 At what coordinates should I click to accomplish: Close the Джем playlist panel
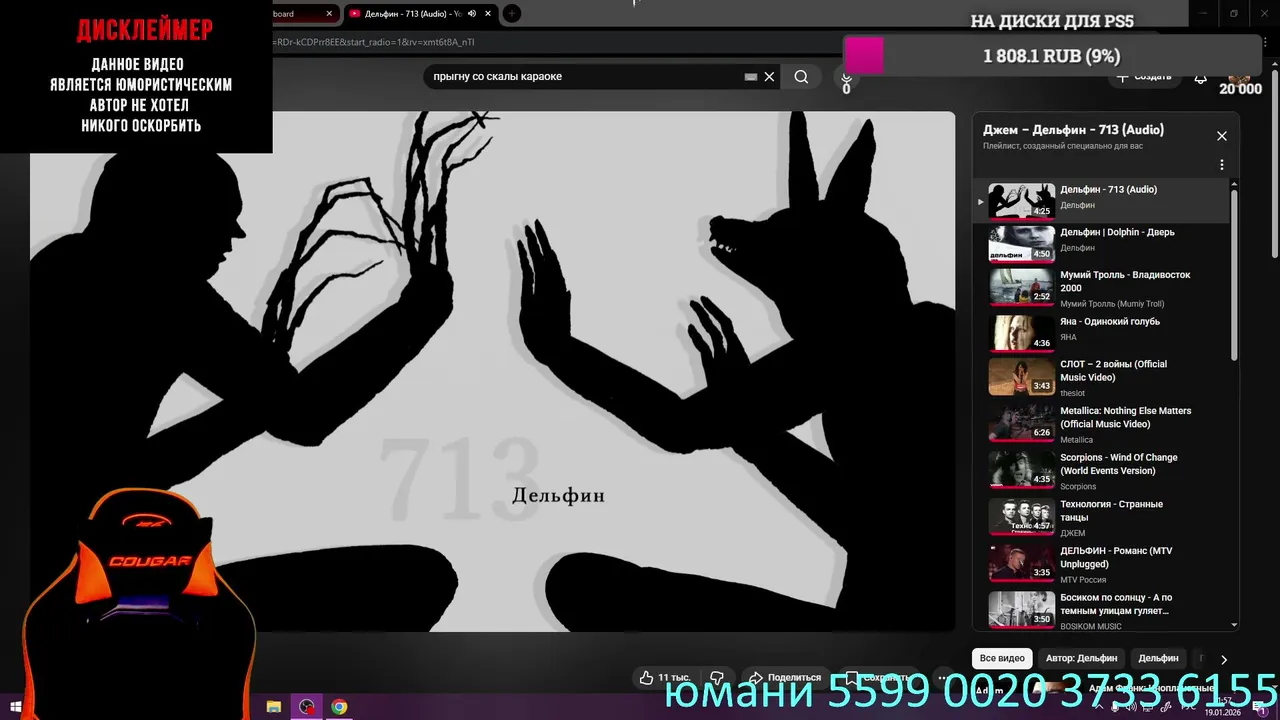[x=1221, y=136]
